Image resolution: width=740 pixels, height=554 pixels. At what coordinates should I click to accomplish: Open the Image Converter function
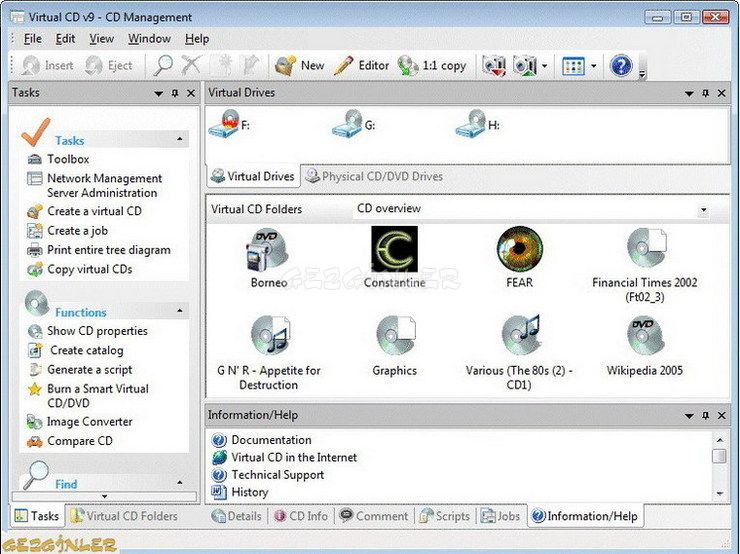pos(80,421)
